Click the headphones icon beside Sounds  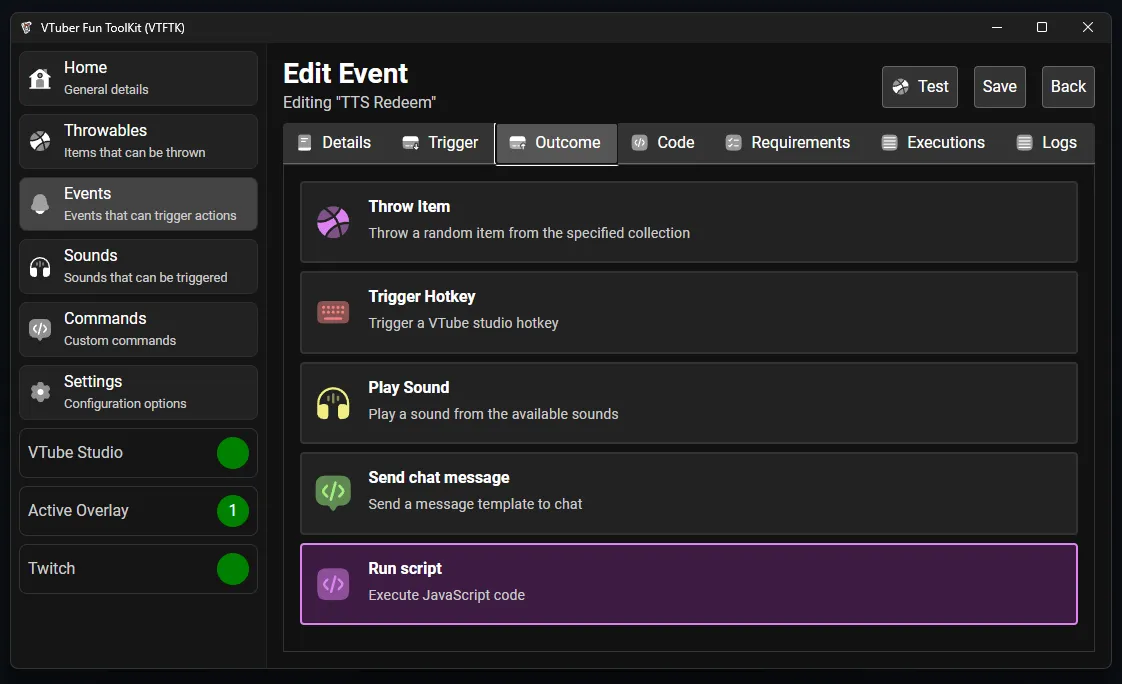pyautogui.click(x=40, y=267)
